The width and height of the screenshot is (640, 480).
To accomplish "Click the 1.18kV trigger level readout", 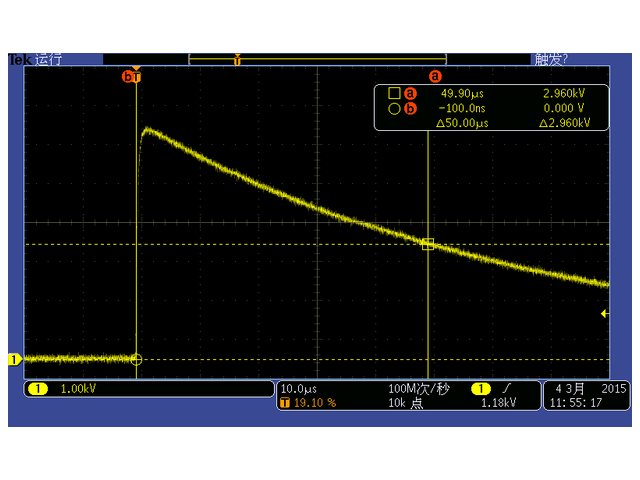I will (x=498, y=403).
